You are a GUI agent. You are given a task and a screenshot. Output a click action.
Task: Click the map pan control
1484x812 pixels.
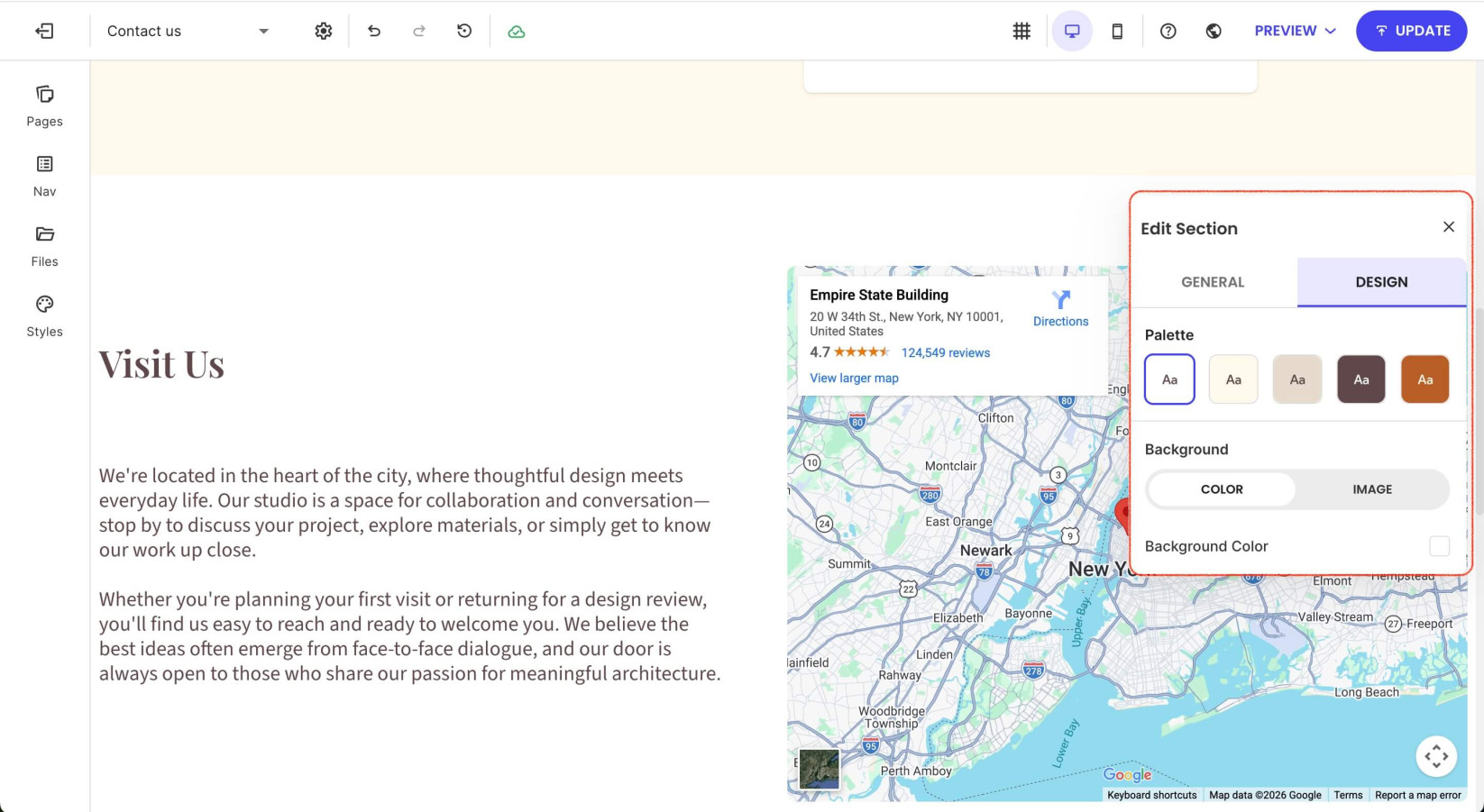click(1436, 756)
